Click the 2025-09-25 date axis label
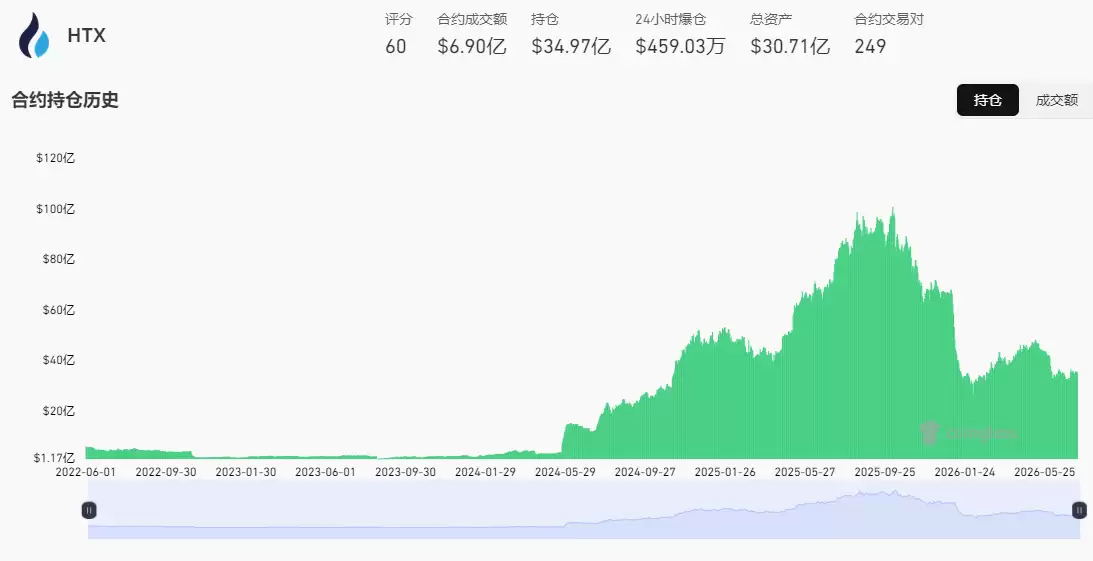Viewport: 1093px width, 561px height. [885, 472]
